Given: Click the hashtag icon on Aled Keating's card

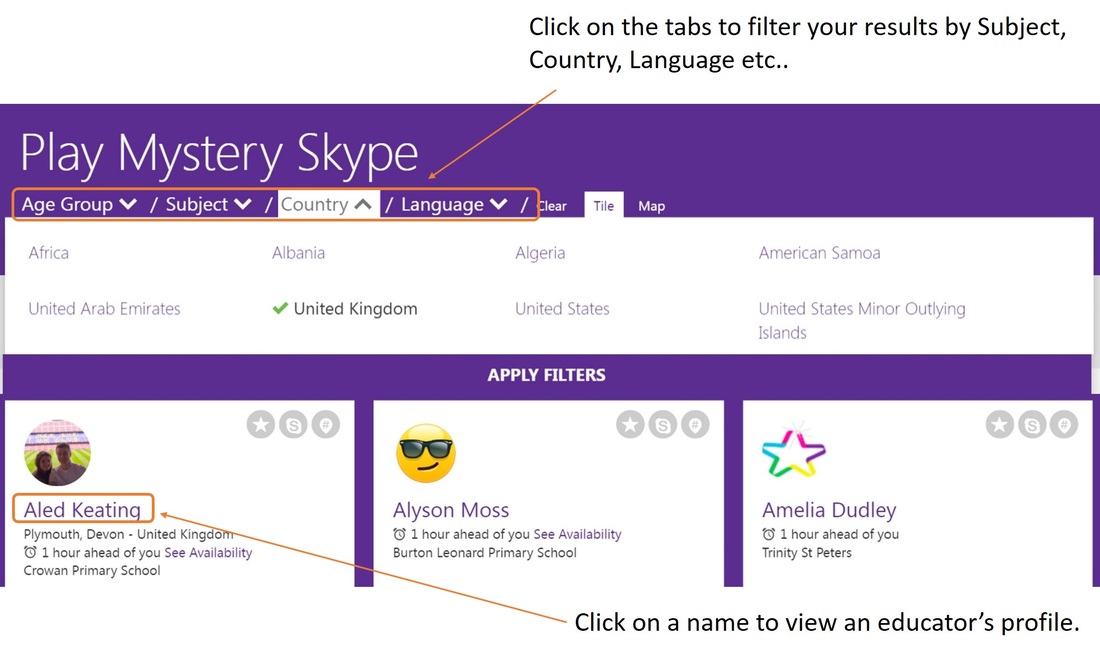Looking at the screenshot, I should (326, 425).
